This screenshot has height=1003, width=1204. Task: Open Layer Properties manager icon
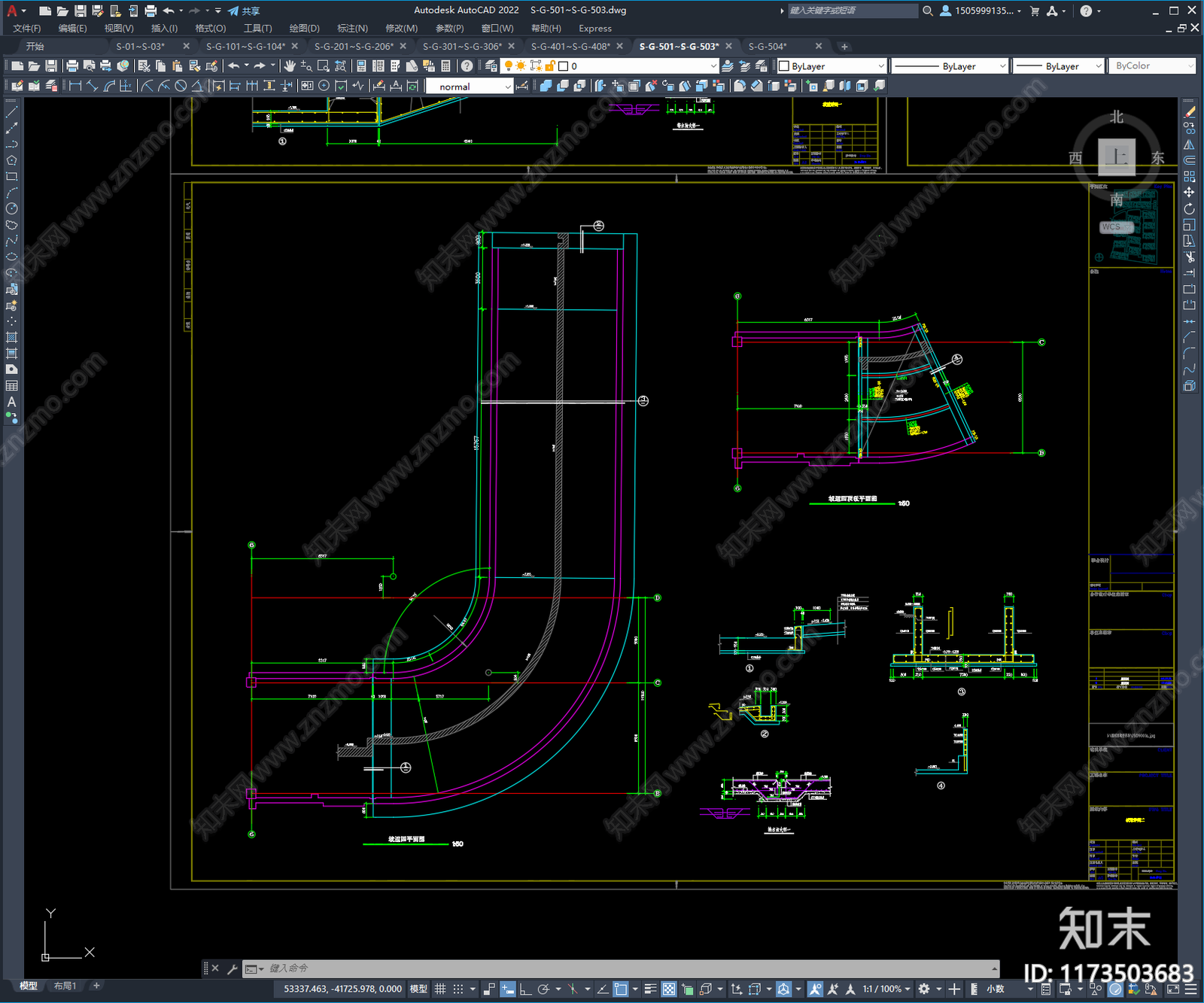pos(491,66)
